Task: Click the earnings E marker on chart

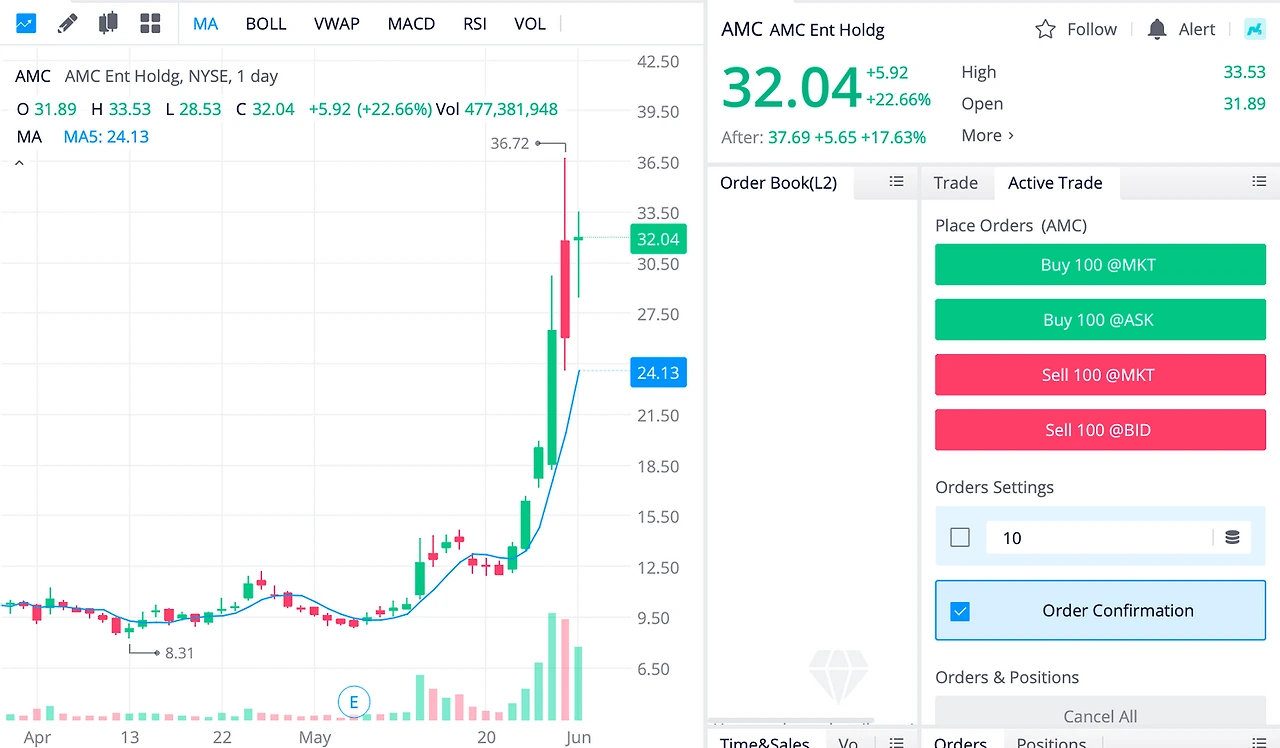Action: click(353, 702)
